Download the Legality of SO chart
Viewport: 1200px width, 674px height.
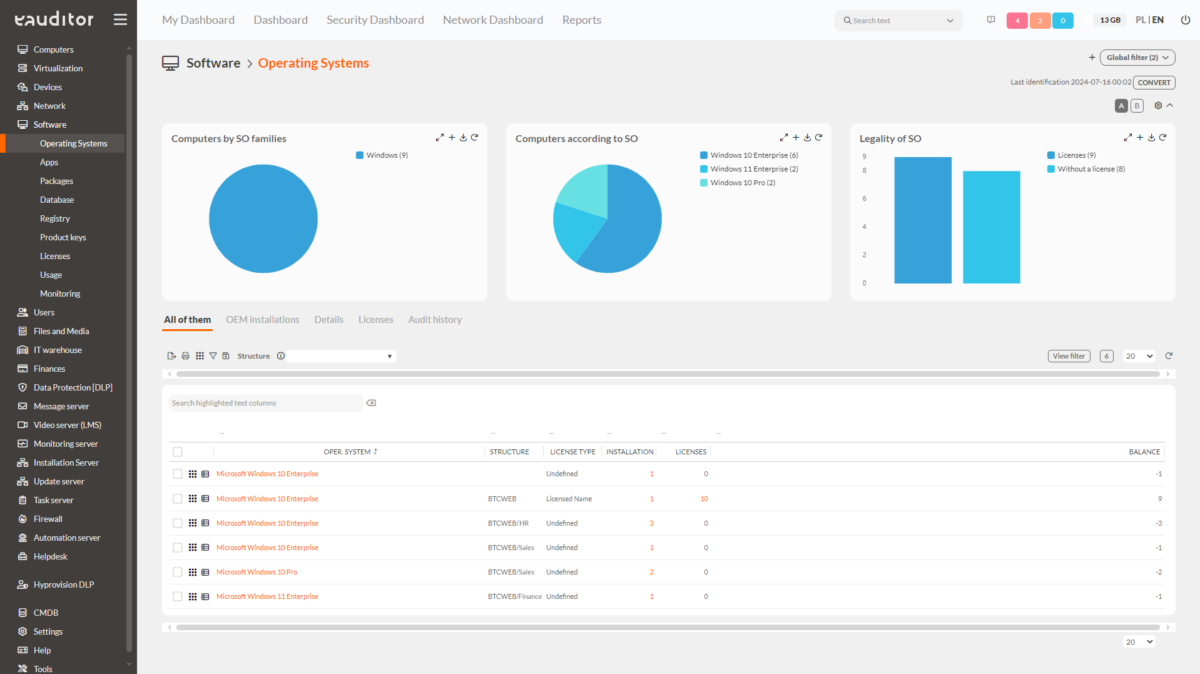pos(1152,137)
